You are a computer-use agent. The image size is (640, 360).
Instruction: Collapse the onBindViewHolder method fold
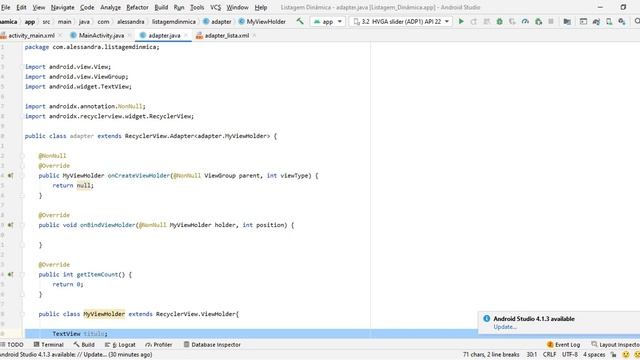coord(22,225)
